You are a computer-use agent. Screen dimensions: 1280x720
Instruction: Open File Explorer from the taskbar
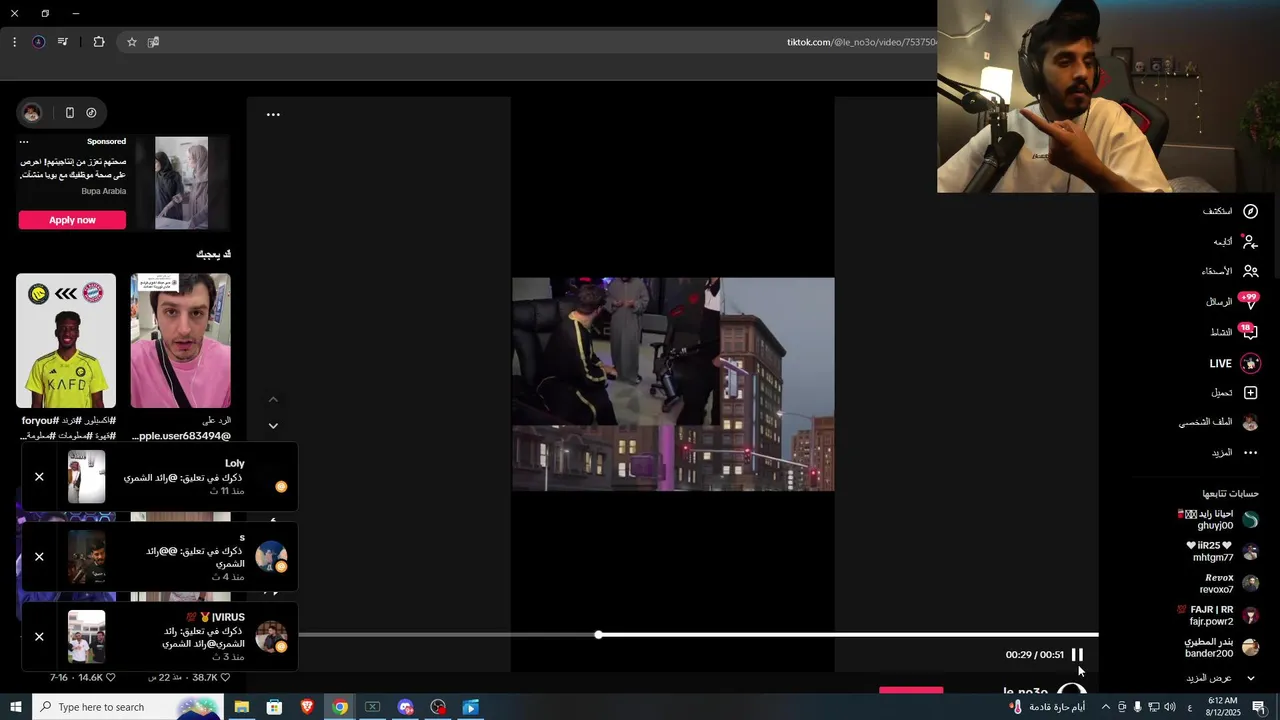point(242,707)
